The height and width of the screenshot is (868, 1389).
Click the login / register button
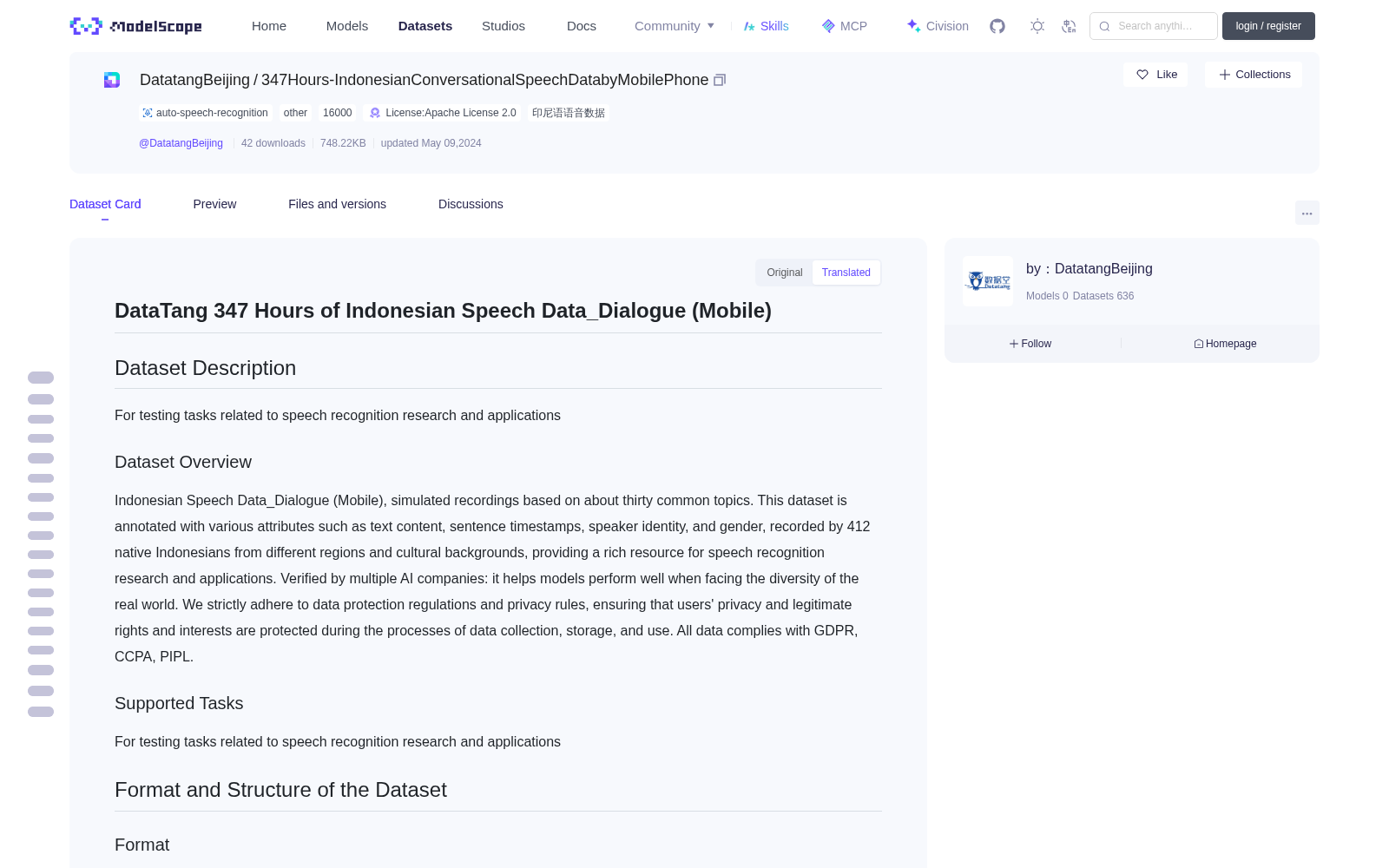pyautogui.click(x=1268, y=26)
